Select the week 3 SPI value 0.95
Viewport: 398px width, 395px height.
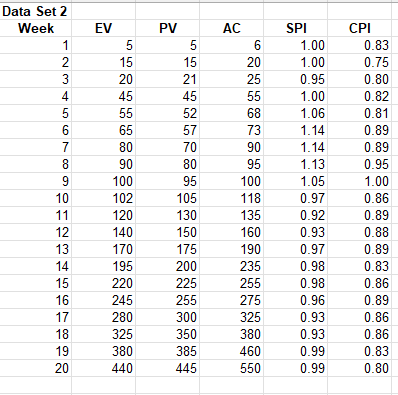(x=295, y=79)
